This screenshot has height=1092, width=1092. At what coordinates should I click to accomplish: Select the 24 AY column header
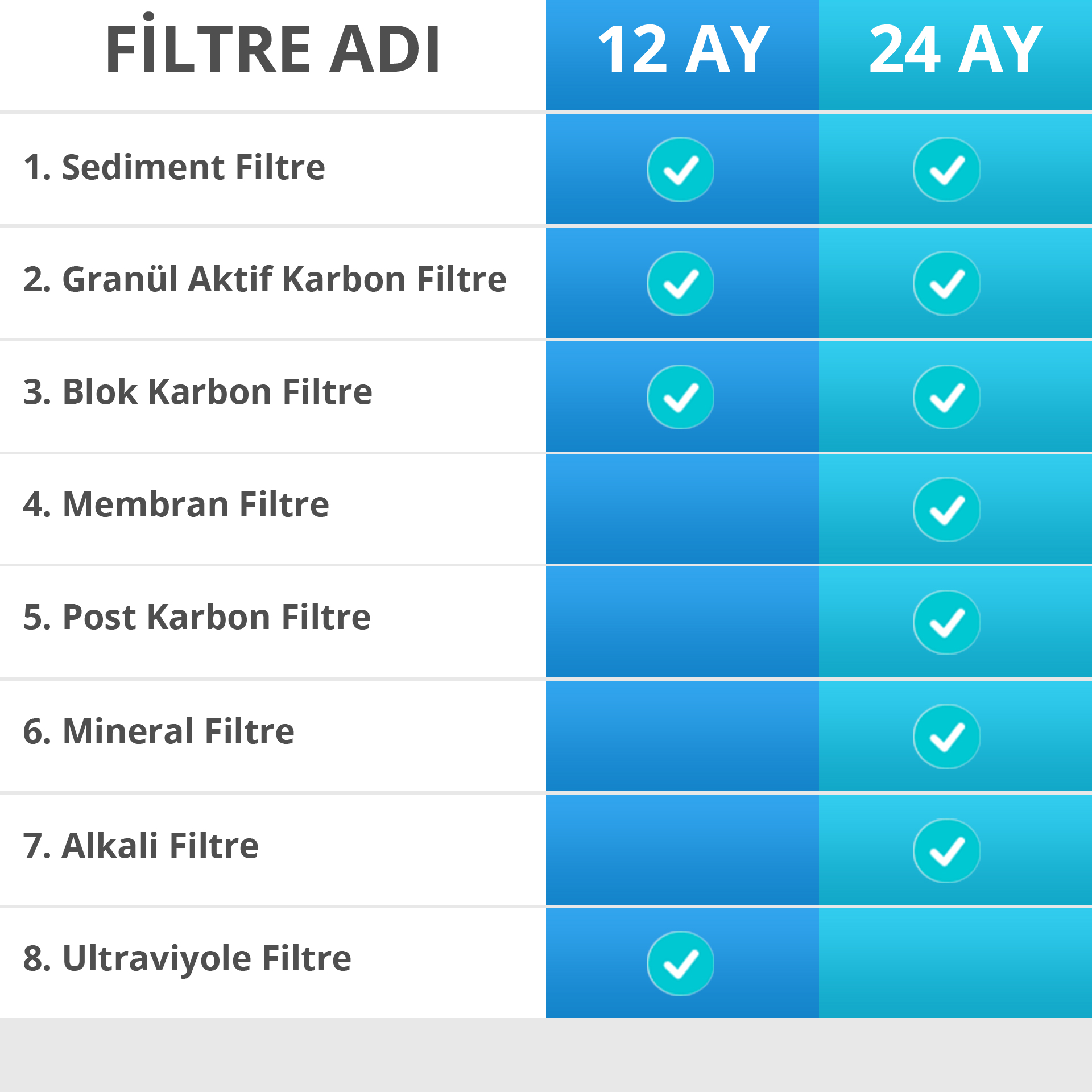[955, 51]
